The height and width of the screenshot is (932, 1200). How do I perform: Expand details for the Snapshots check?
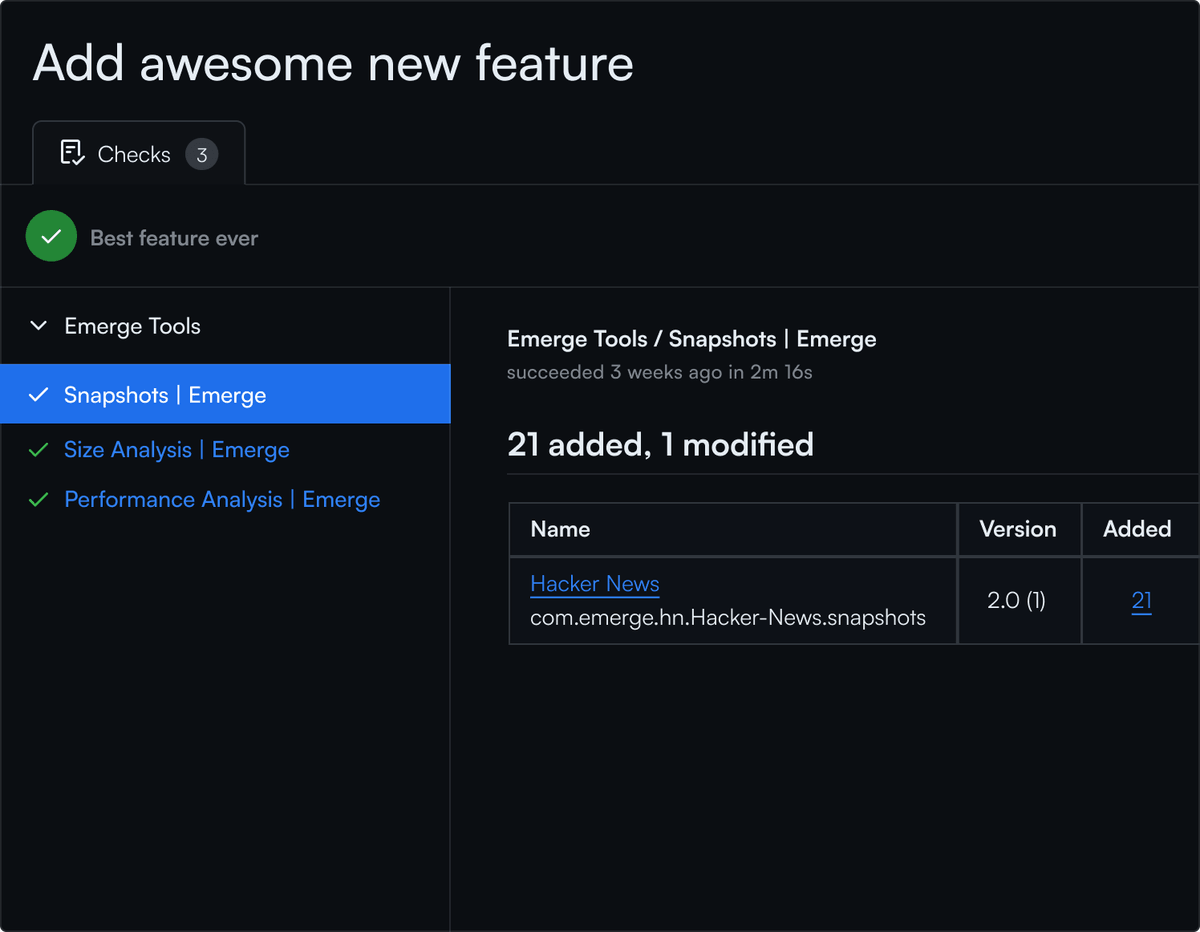coord(165,395)
